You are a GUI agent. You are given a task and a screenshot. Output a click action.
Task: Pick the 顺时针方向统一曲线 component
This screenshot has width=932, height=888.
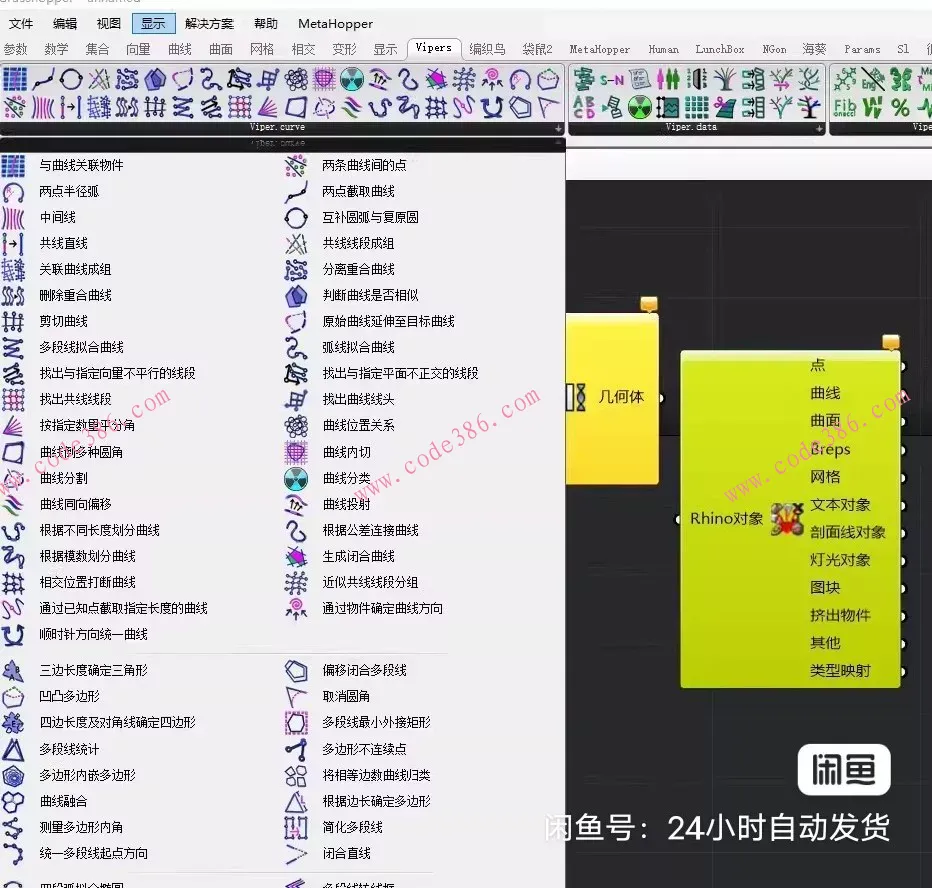point(93,634)
